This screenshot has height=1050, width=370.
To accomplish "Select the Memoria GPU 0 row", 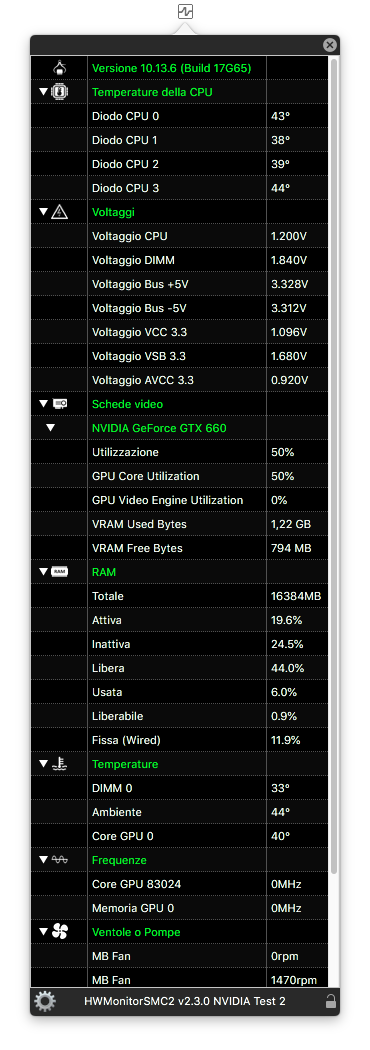I will click(180, 909).
